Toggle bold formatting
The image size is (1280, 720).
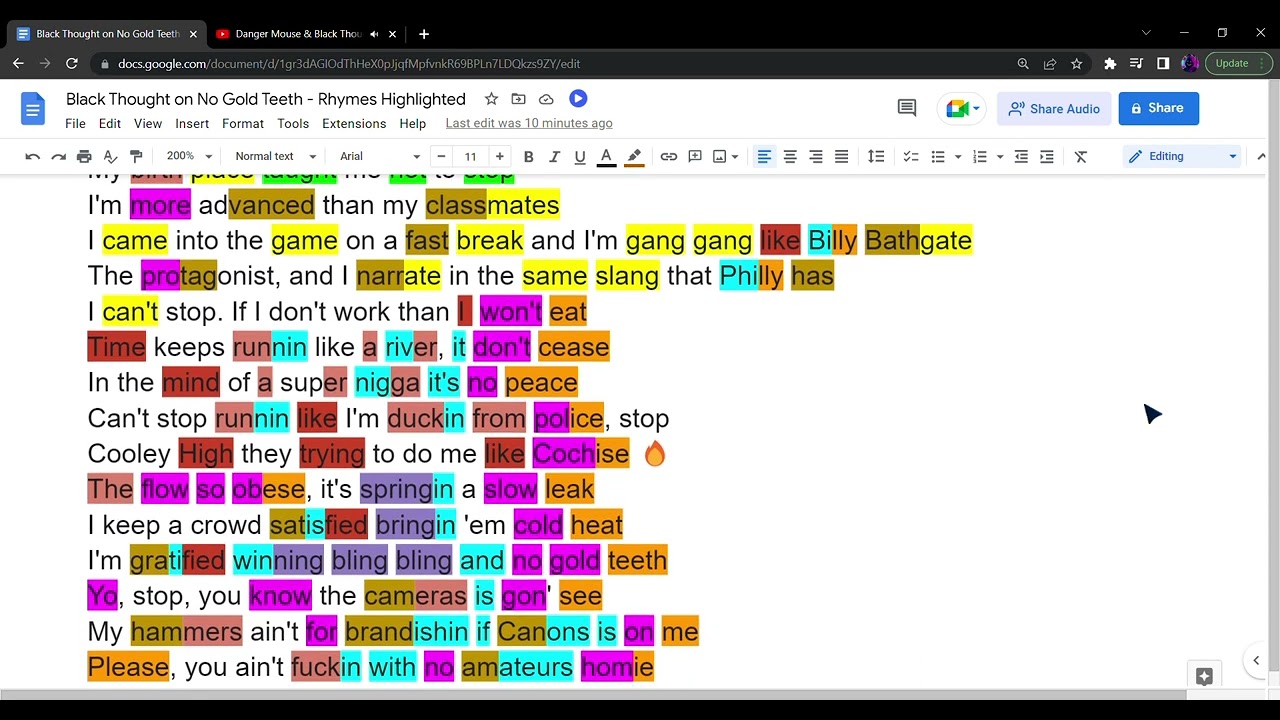point(528,156)
